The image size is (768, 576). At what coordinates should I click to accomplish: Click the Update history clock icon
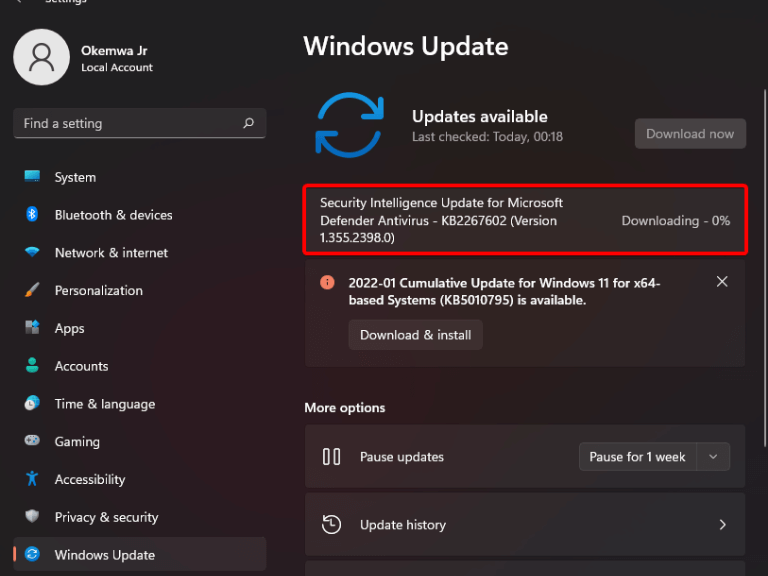pyautogui.click(x=332, y=525)
